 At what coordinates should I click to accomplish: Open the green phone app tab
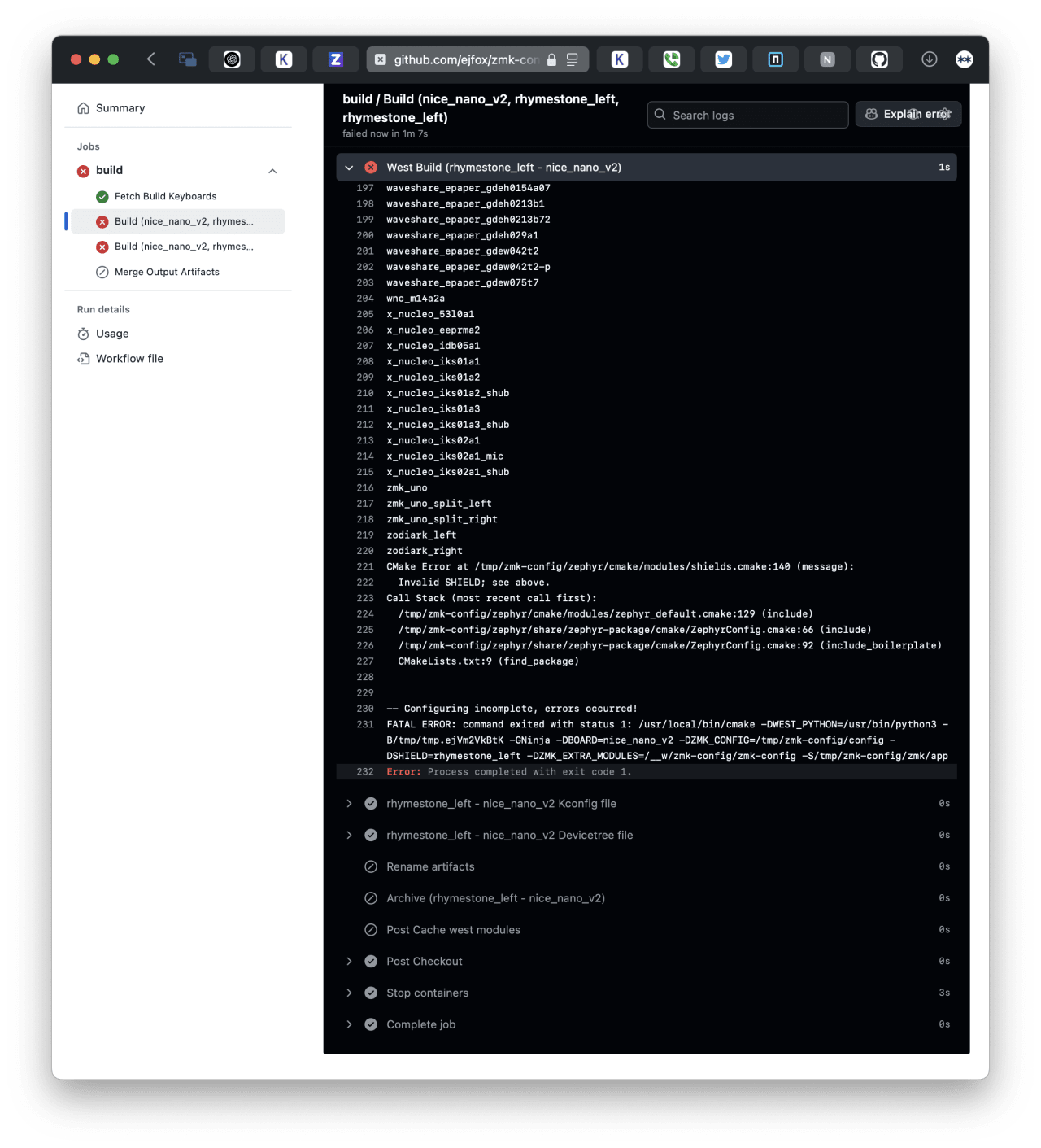point(671,59)
